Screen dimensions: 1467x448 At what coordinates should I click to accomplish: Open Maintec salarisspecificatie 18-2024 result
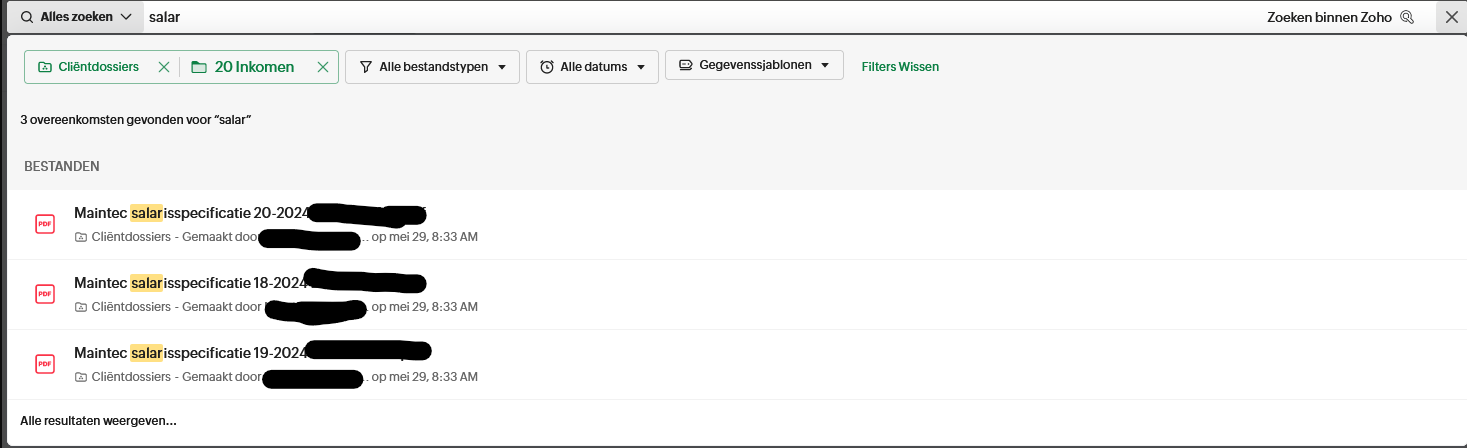[x=190, y=283]
